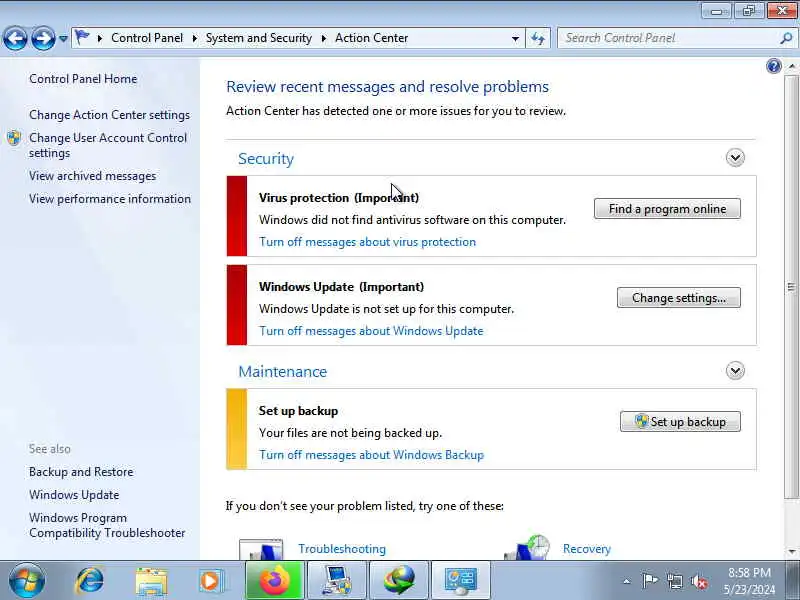The width and height of the screenshot is (800, 600).
Task: Open the Troubleshooting link
Action: [342, 549]
